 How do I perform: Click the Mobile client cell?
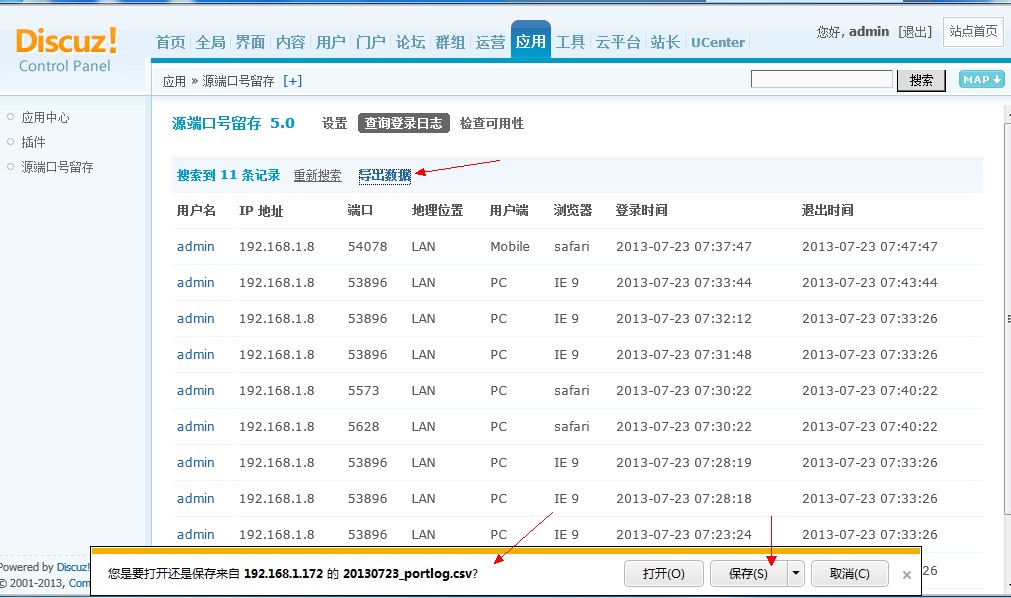(x=509, y=246)
